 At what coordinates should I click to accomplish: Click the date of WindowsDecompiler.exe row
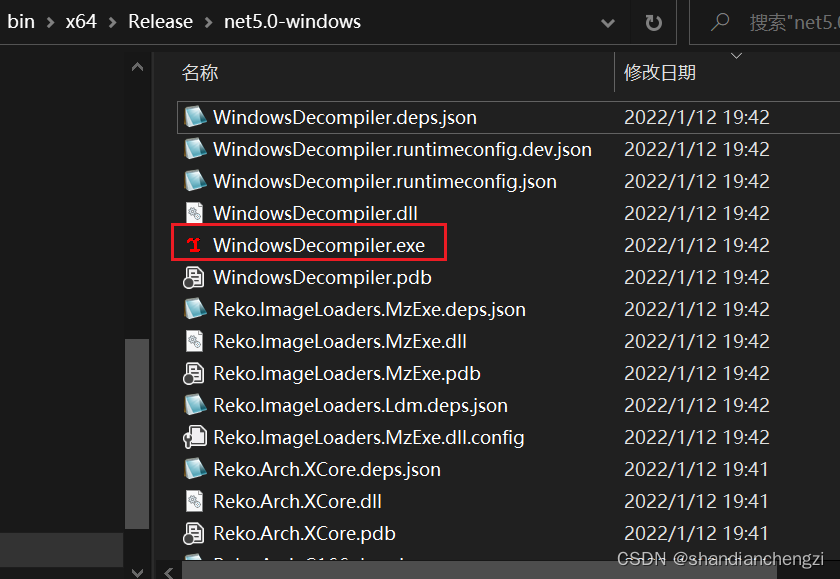tap(696, 245)
